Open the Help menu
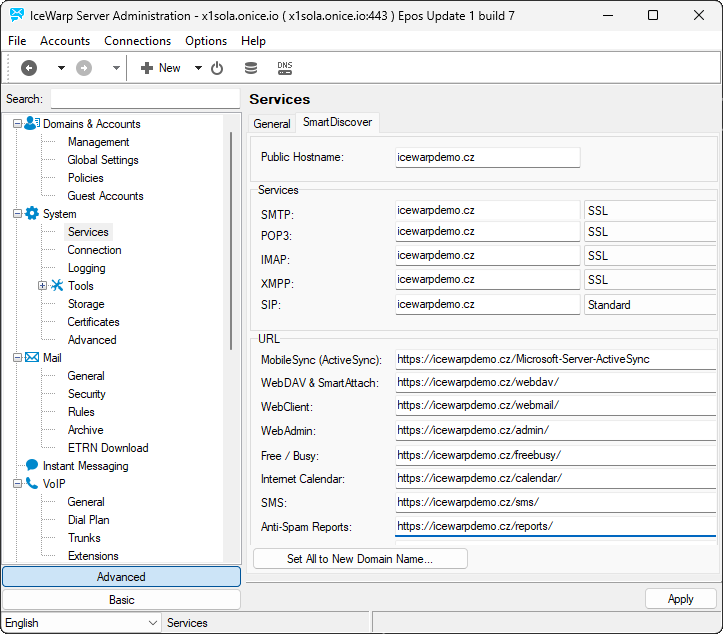 (x=253, y=41)
